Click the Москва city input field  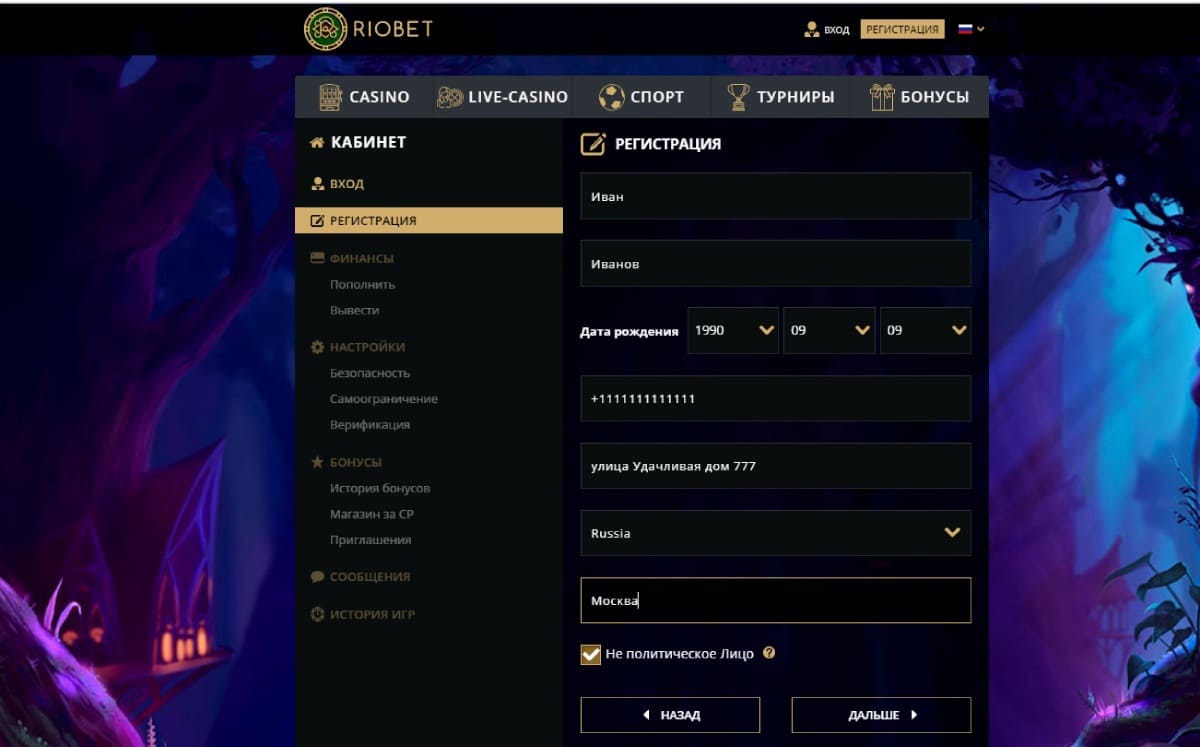point(776,600)
